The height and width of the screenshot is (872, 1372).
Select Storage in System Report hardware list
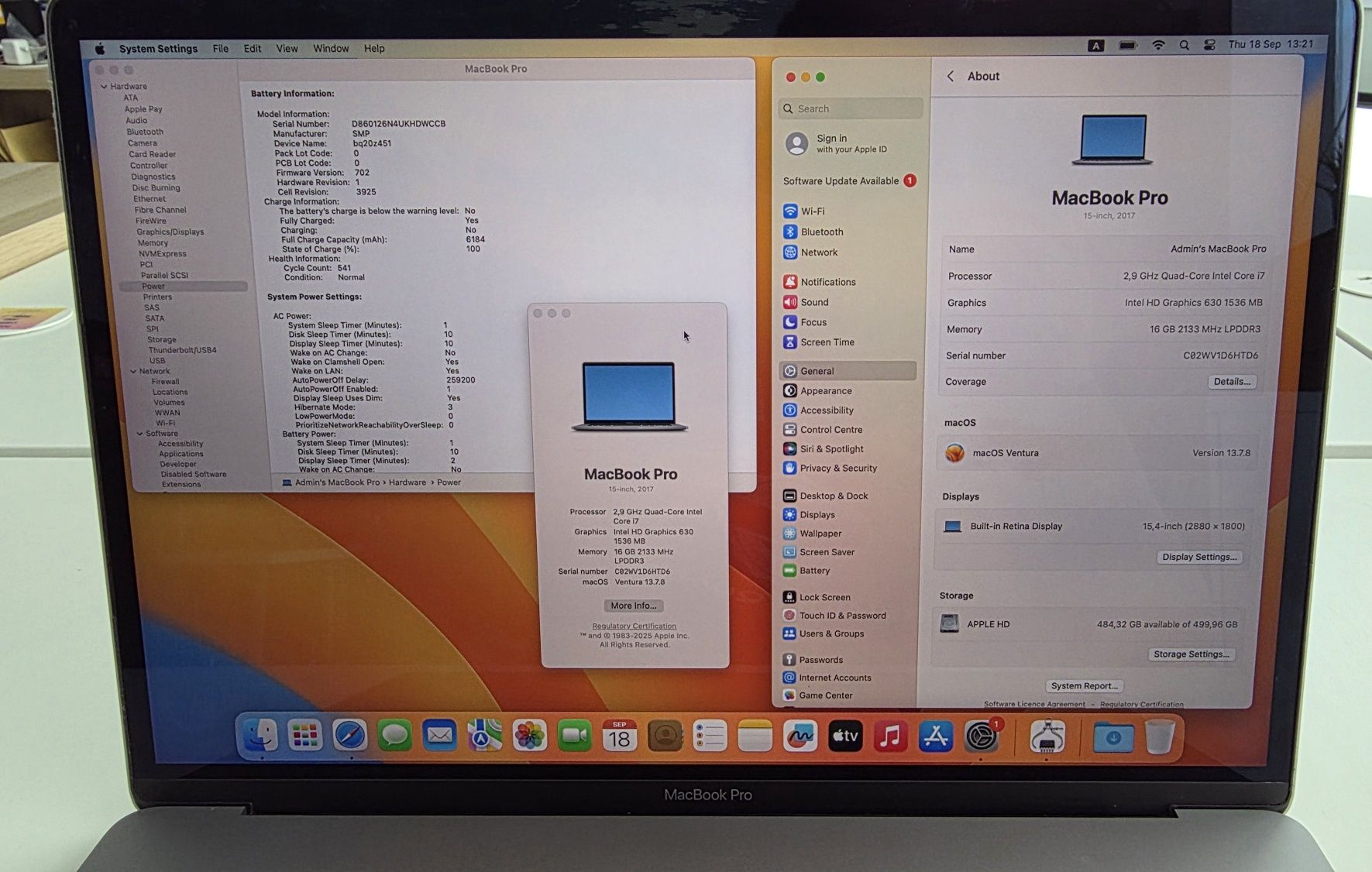(x=162, y=340)
